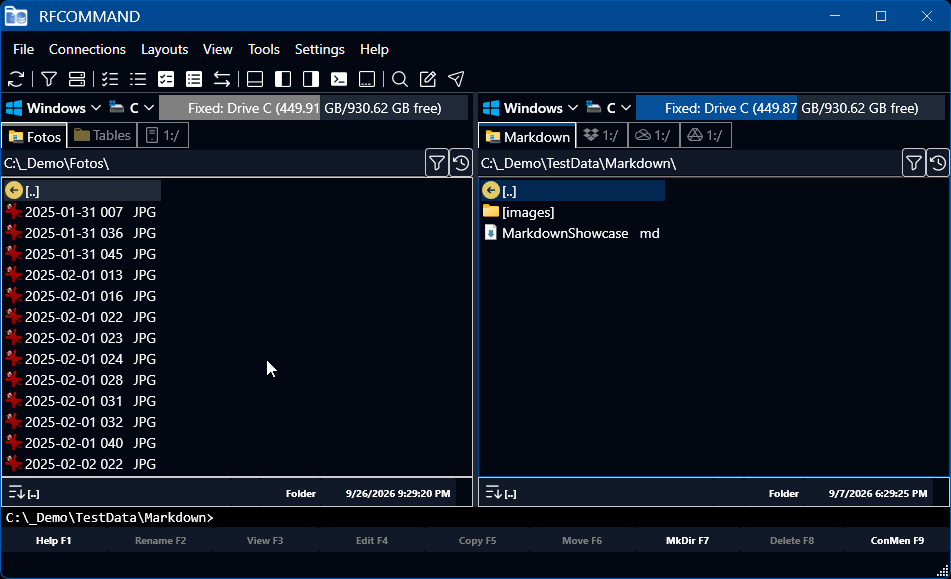
Task: Toggle the filled details list view icon
Action: (193, 79)
